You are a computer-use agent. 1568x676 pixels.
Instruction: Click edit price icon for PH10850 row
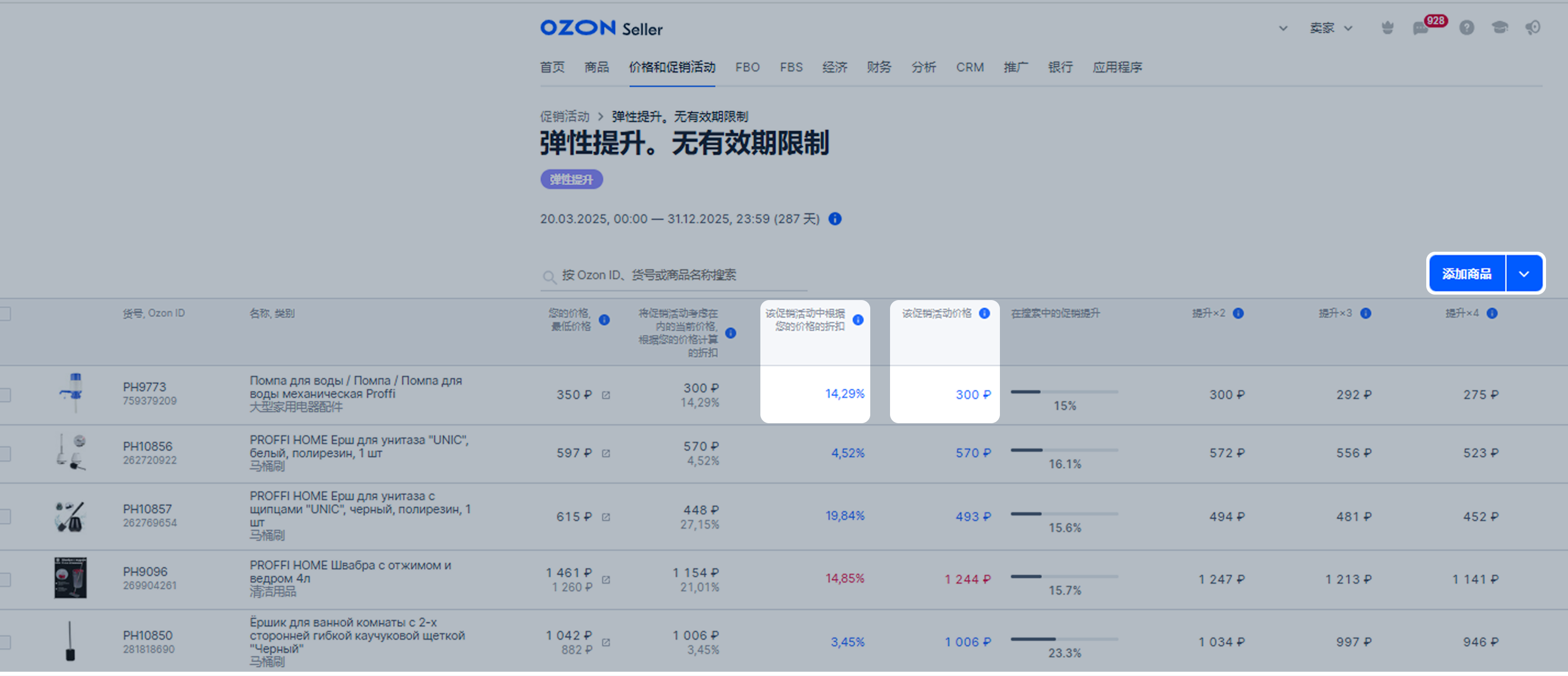coord(605,642)
